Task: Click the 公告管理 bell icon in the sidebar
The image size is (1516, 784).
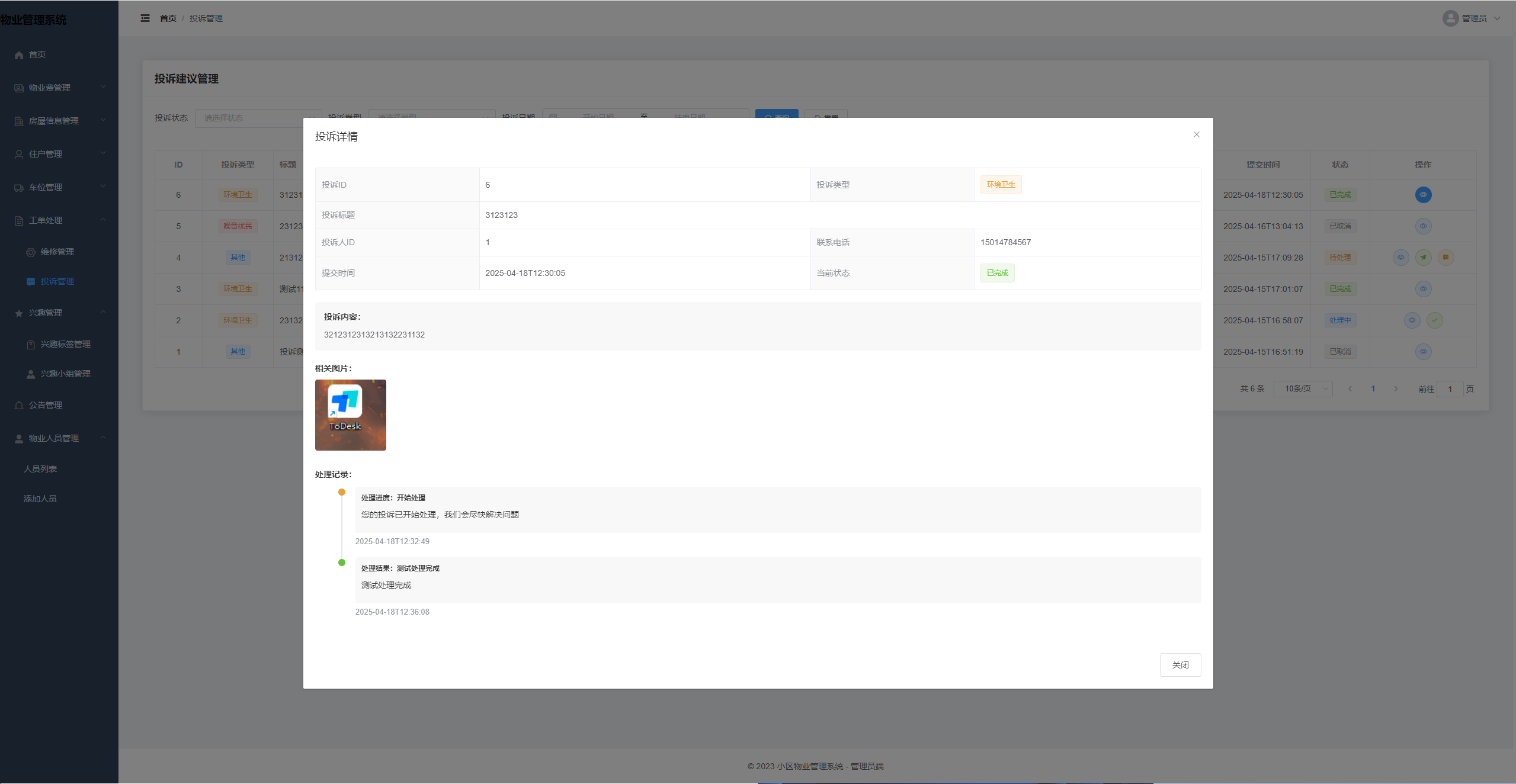Action: (x=19, y=405)
